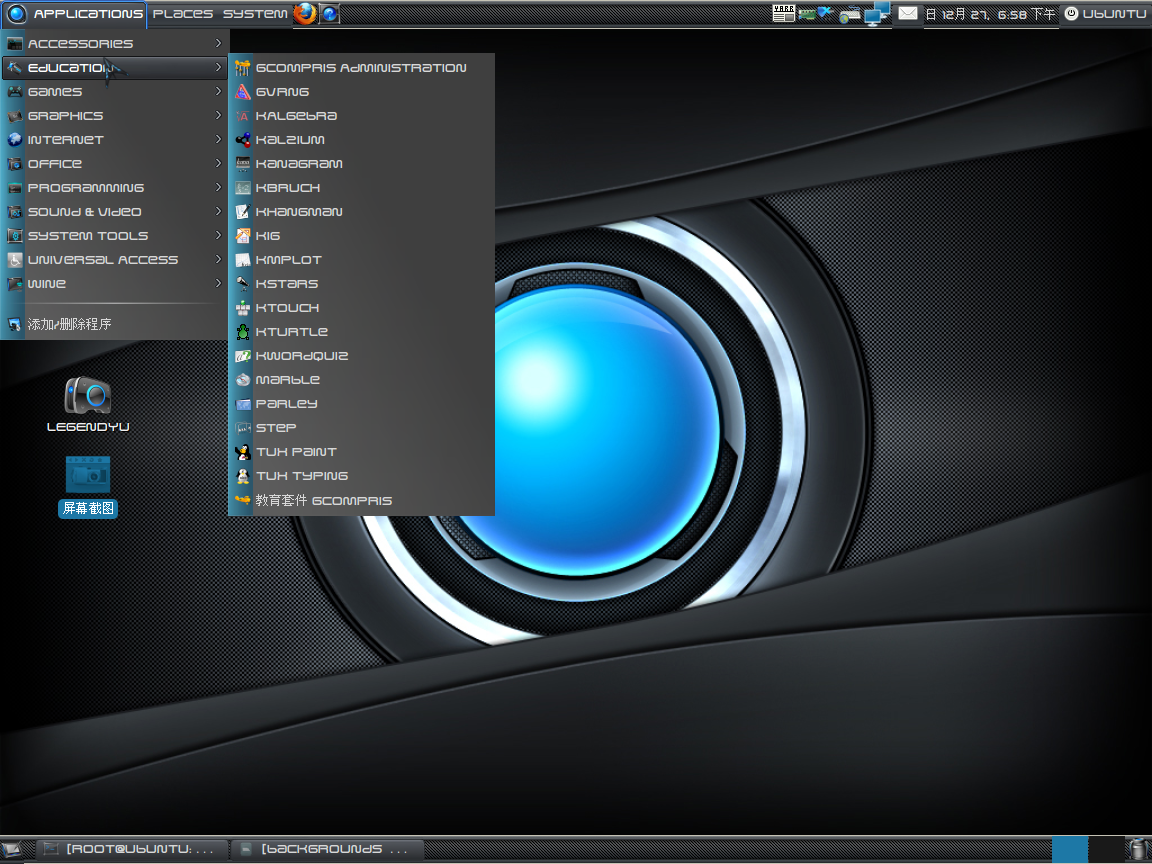
Task: Open GCompris Administration
Action: pyautogui.click(x=362, y=67)
